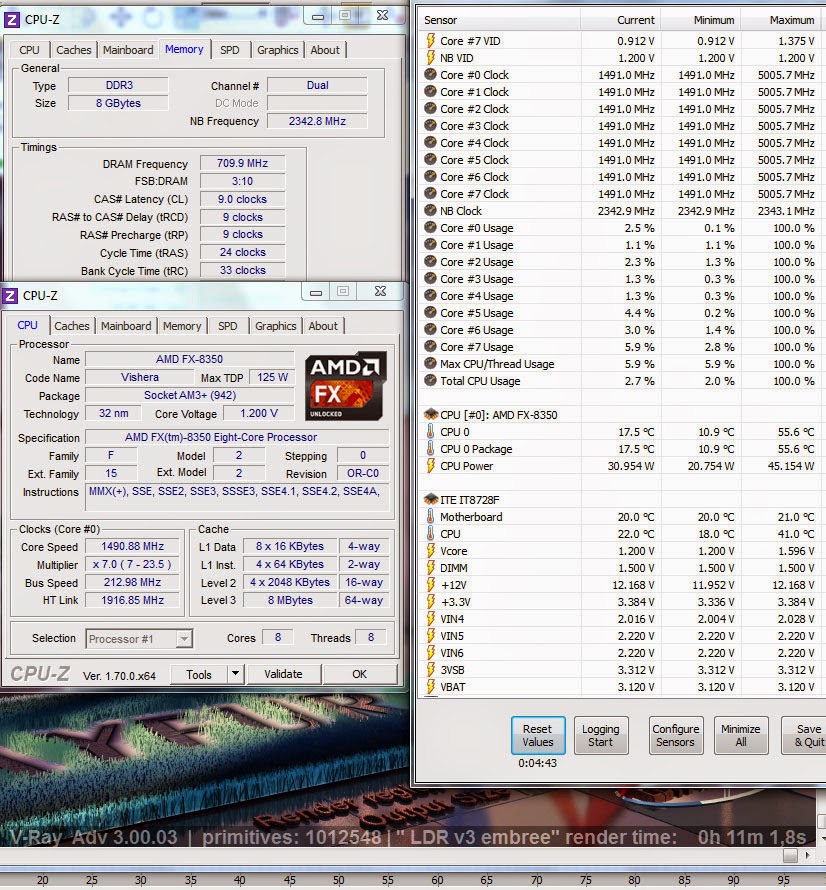Click the Sensor column header
Image resolution: width=826 pixels, height=890 pixels.
click(500, 20)
